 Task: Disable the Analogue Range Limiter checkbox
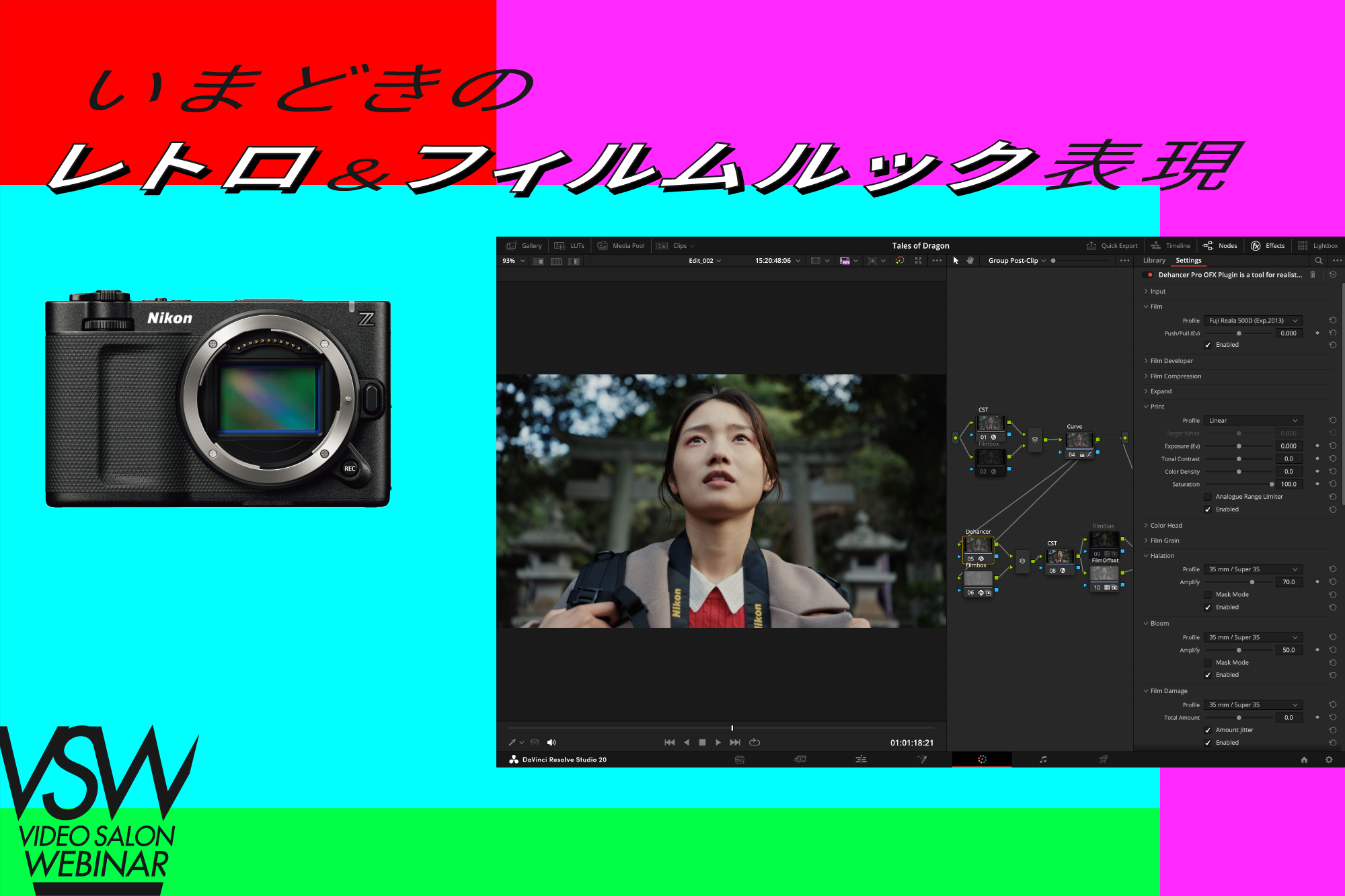(x=1208, y=496)
